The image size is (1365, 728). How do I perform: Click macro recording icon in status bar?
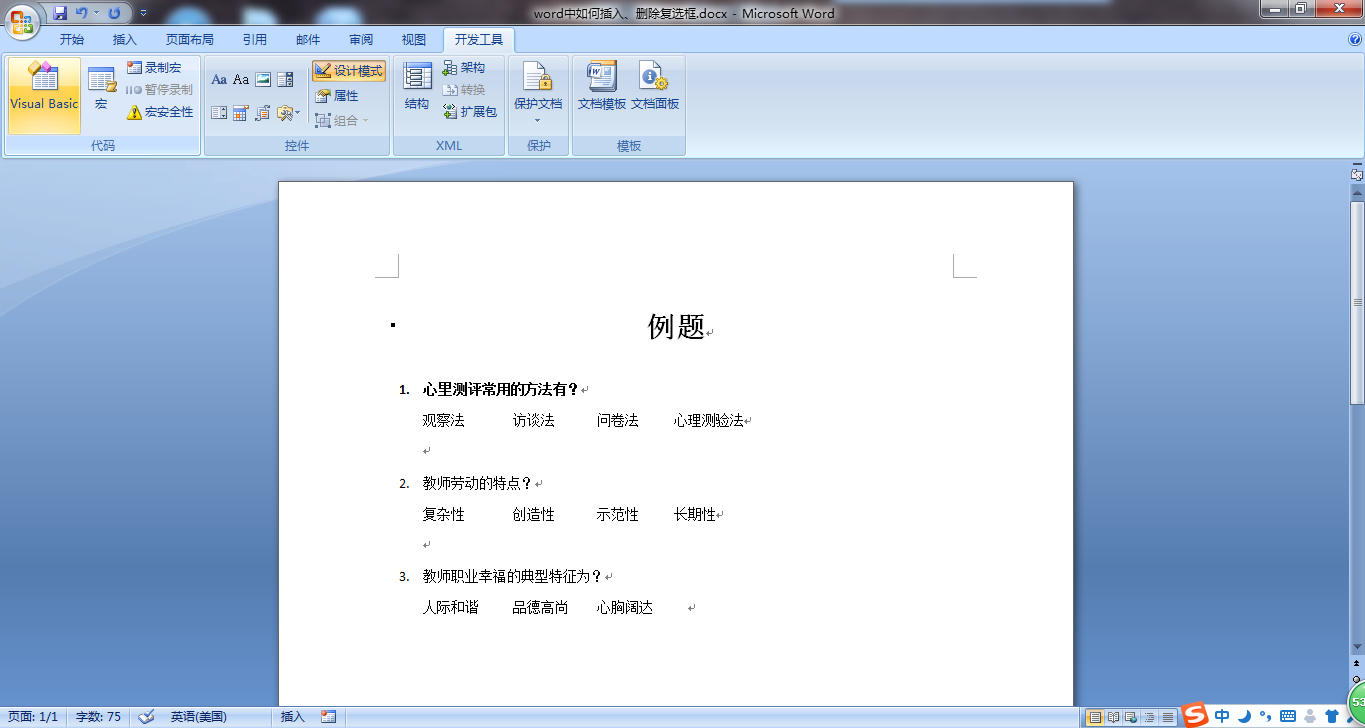(328, 717)
